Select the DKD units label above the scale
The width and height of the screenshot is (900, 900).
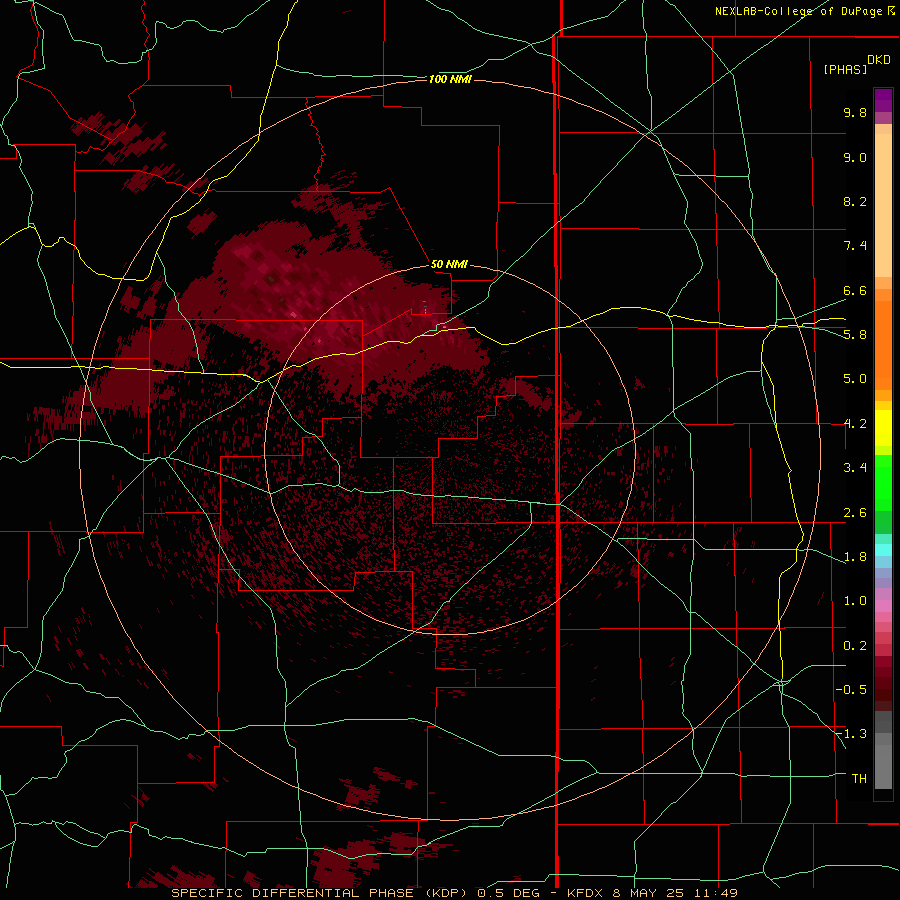pyautogui.click(x=879, y=60)
